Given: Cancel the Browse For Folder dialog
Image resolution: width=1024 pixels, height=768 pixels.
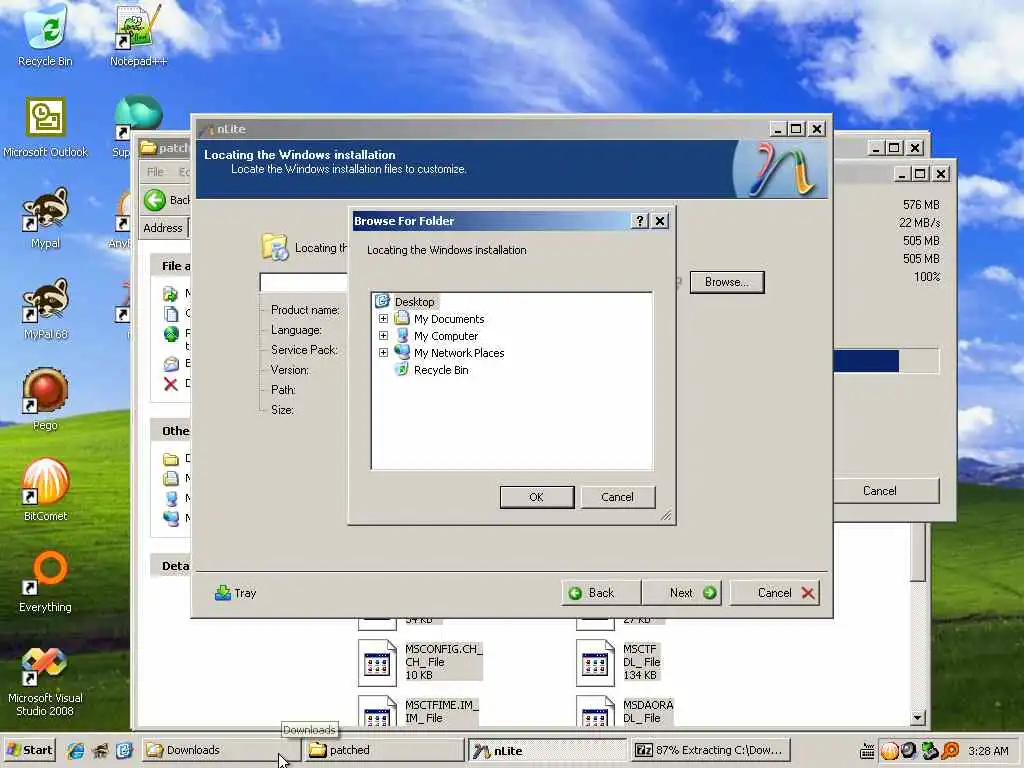Looking at the screenshot, I should tap(617, 497).
